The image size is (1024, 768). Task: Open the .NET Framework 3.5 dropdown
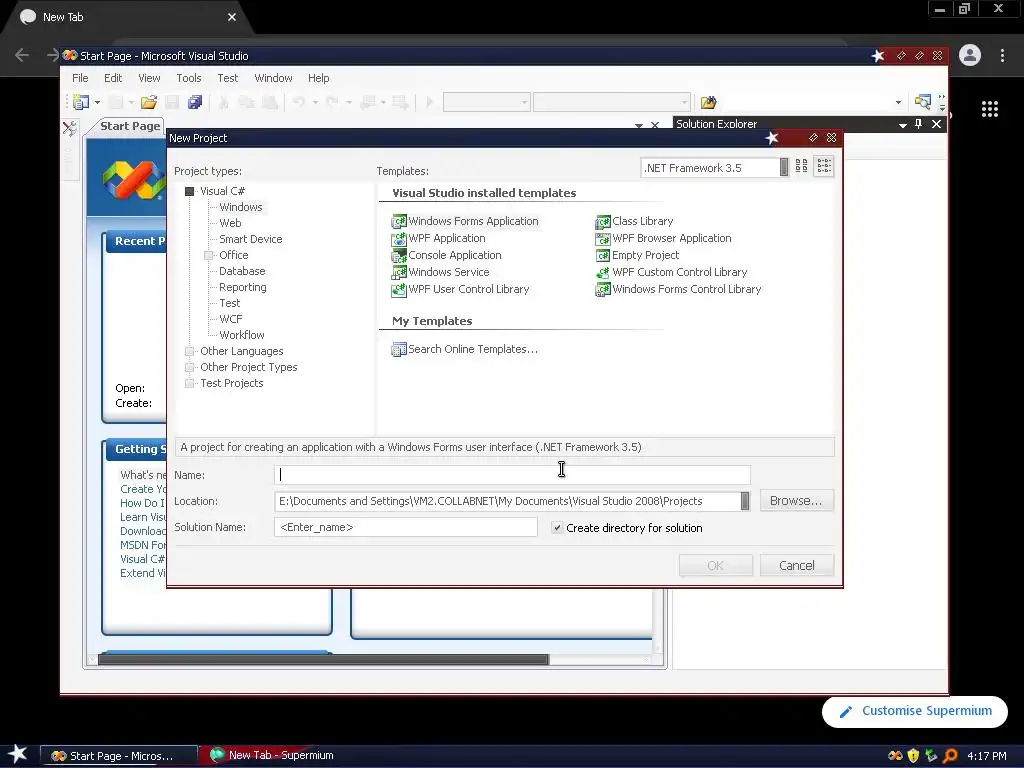pos(784,167)
